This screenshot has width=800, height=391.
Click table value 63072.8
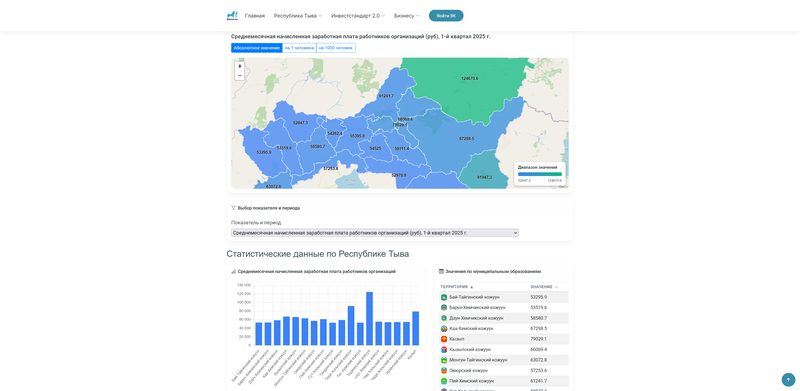[539, 360]
